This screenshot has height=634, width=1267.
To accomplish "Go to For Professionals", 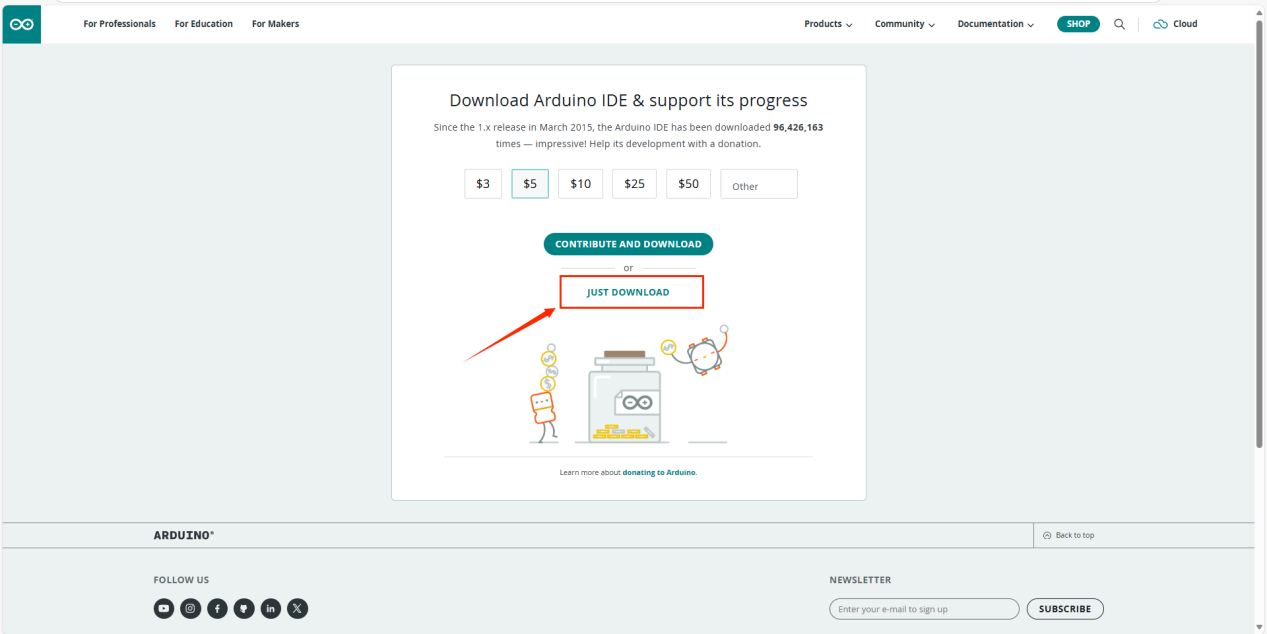I will [120, 24].
